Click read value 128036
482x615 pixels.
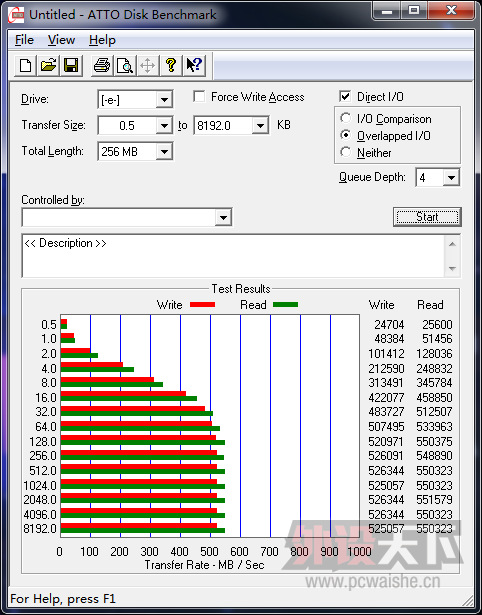pos(434,354)
